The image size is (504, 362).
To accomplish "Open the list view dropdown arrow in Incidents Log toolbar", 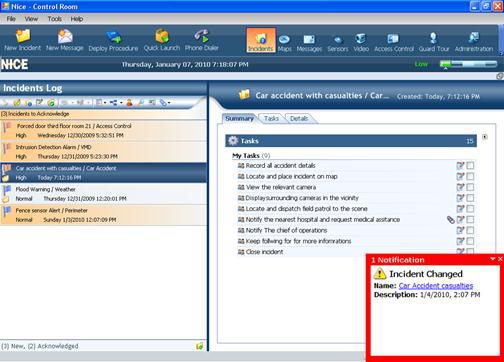I will (105, 103).
